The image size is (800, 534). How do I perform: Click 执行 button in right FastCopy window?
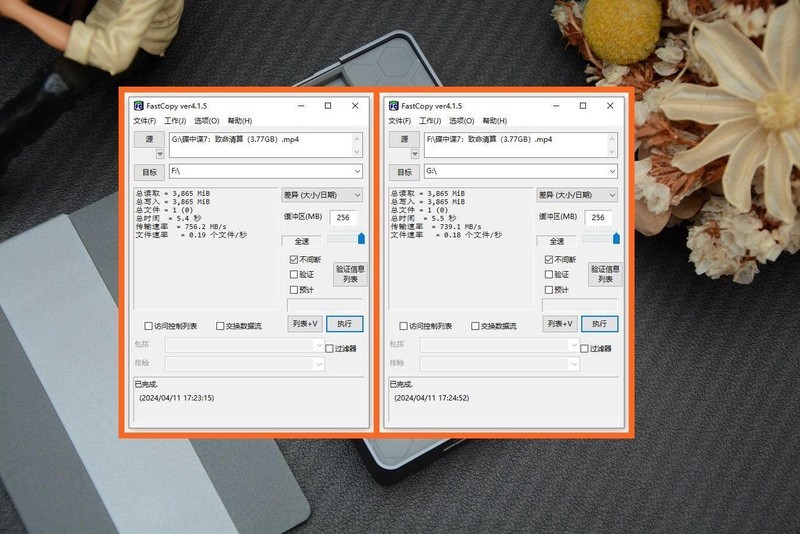coord(599,324)
